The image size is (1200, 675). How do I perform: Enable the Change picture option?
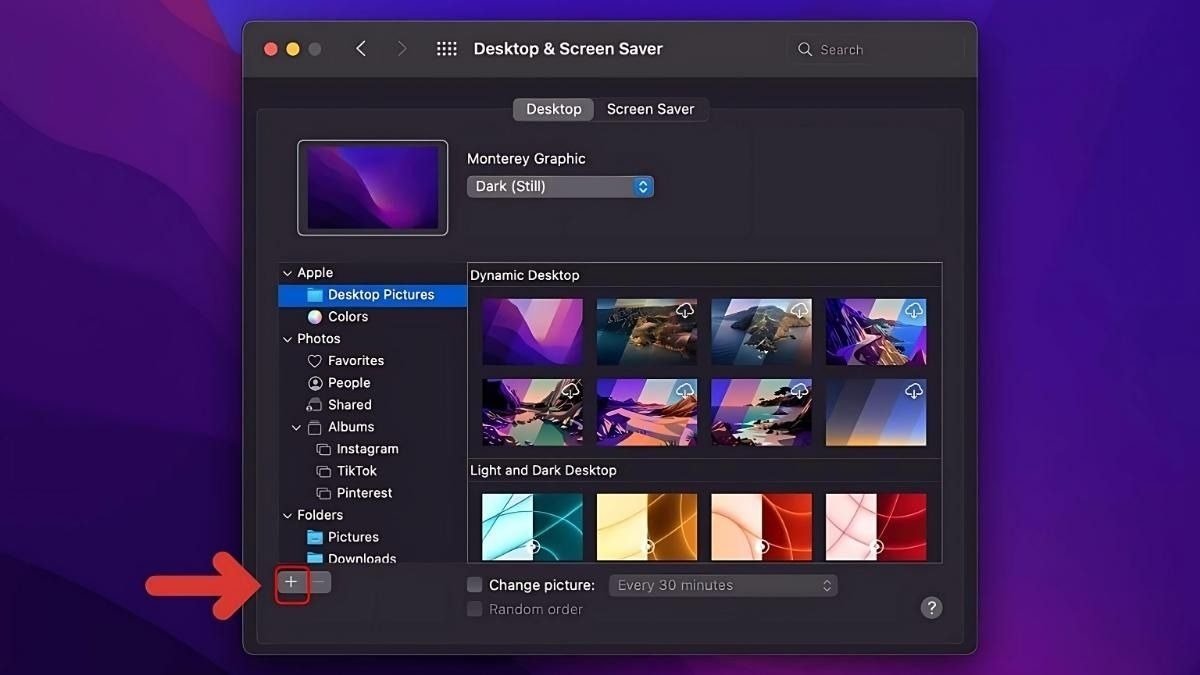472,585
